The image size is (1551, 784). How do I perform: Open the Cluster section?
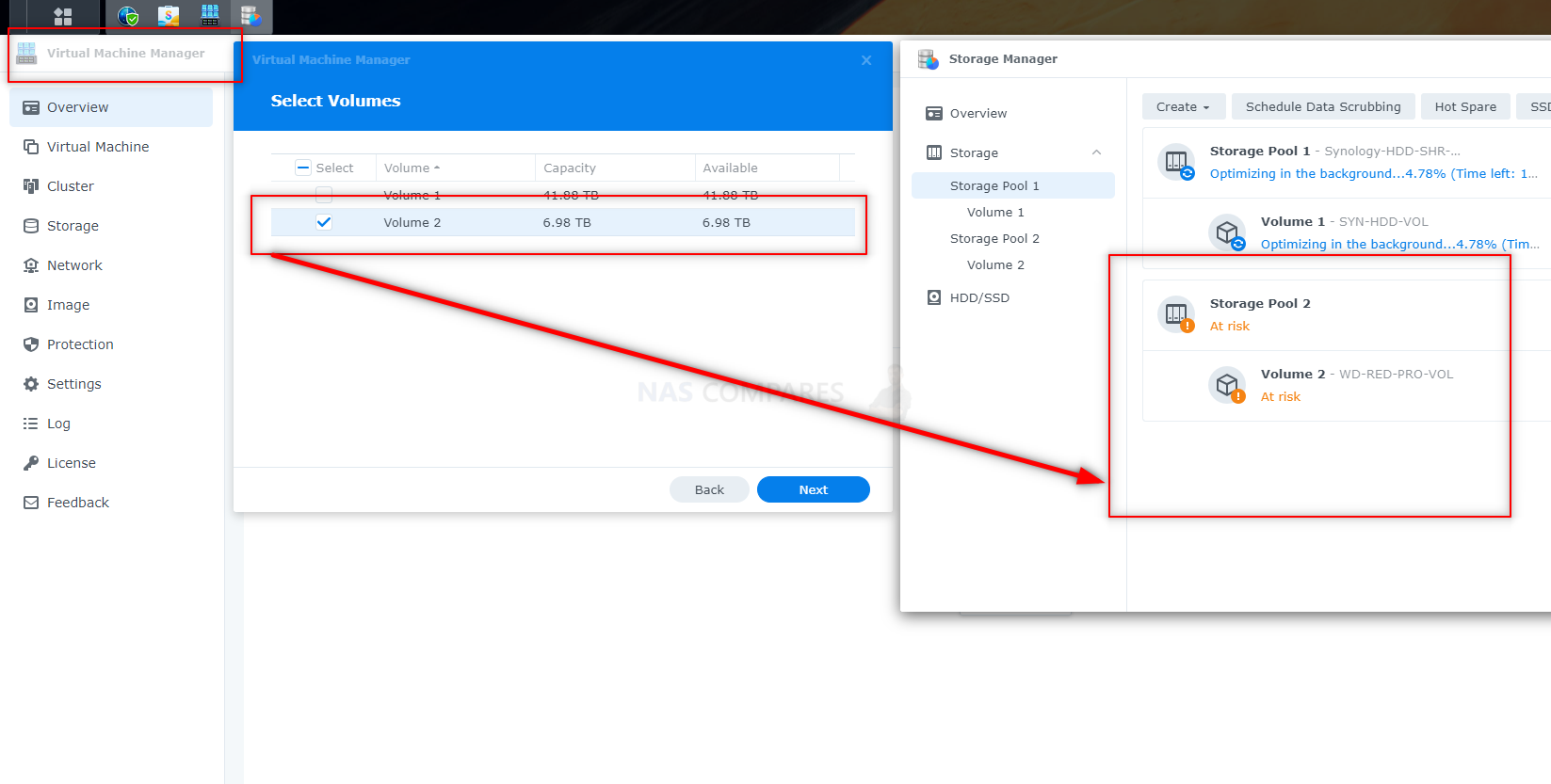coord(111,186)
